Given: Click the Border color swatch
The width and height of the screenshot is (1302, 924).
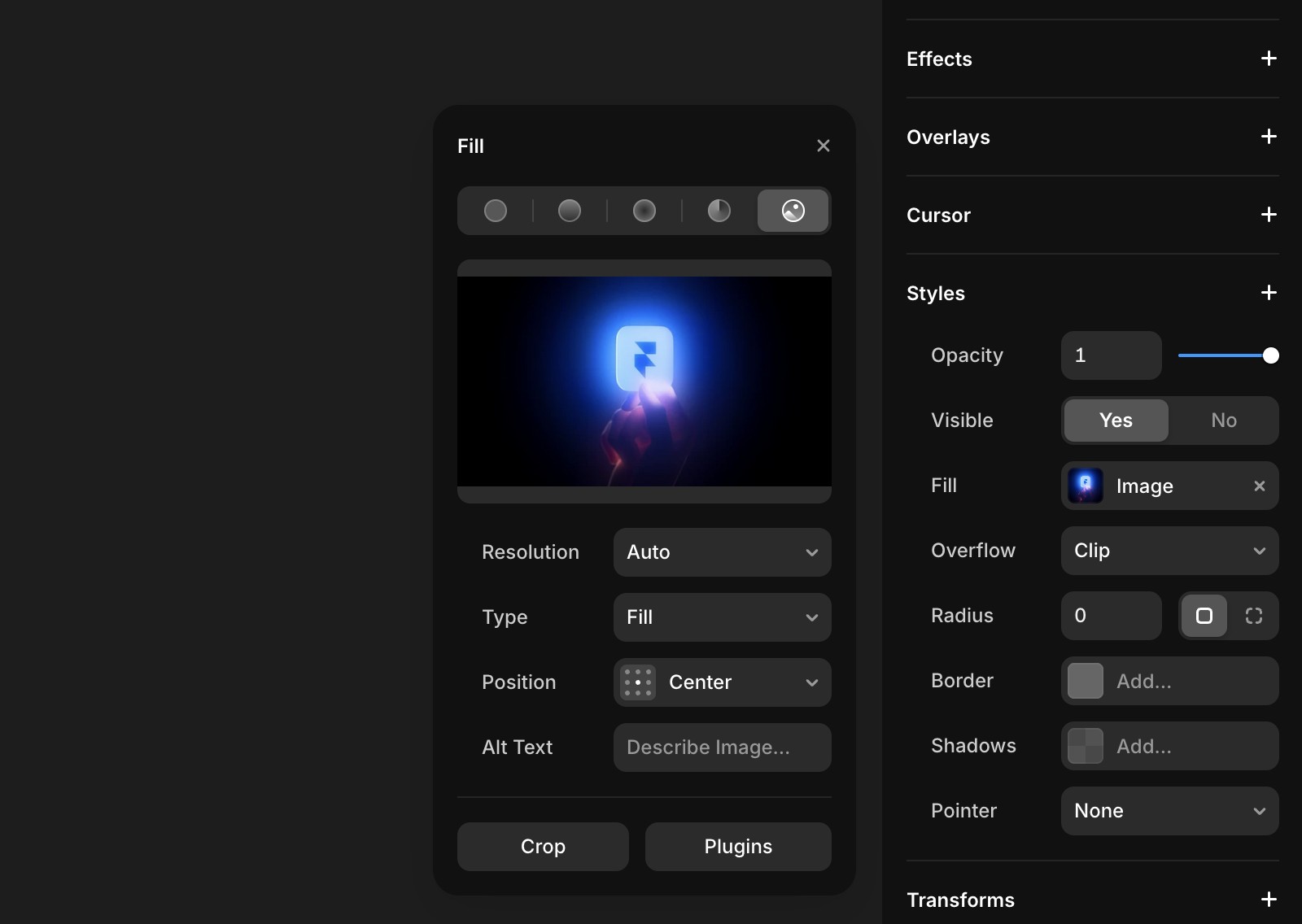Looking at the screenshot, I should click(x=1086, y=681).
